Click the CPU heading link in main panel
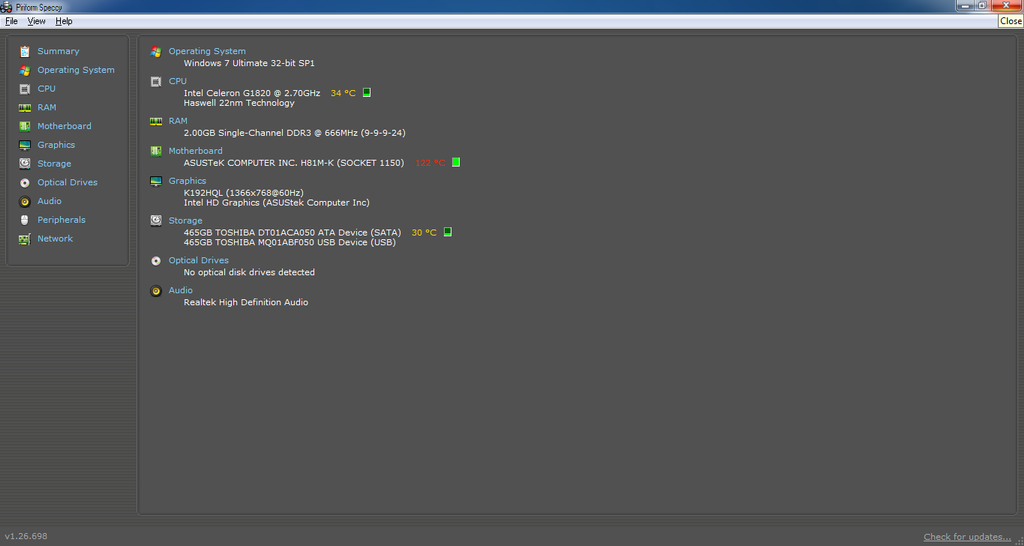 (178, 81)
